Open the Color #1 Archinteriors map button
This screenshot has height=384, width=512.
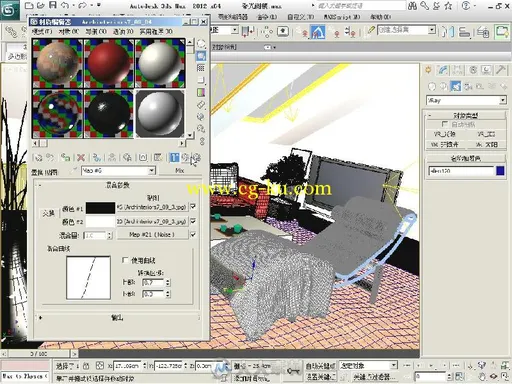pyautogui.click(x=152, y=207)
